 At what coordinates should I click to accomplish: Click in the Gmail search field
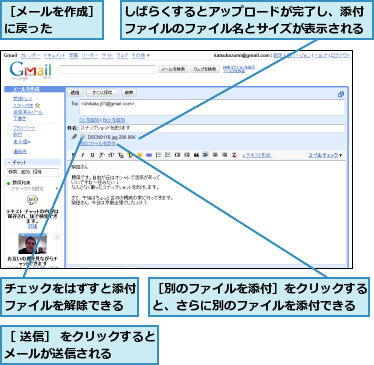tap(107, 69)
